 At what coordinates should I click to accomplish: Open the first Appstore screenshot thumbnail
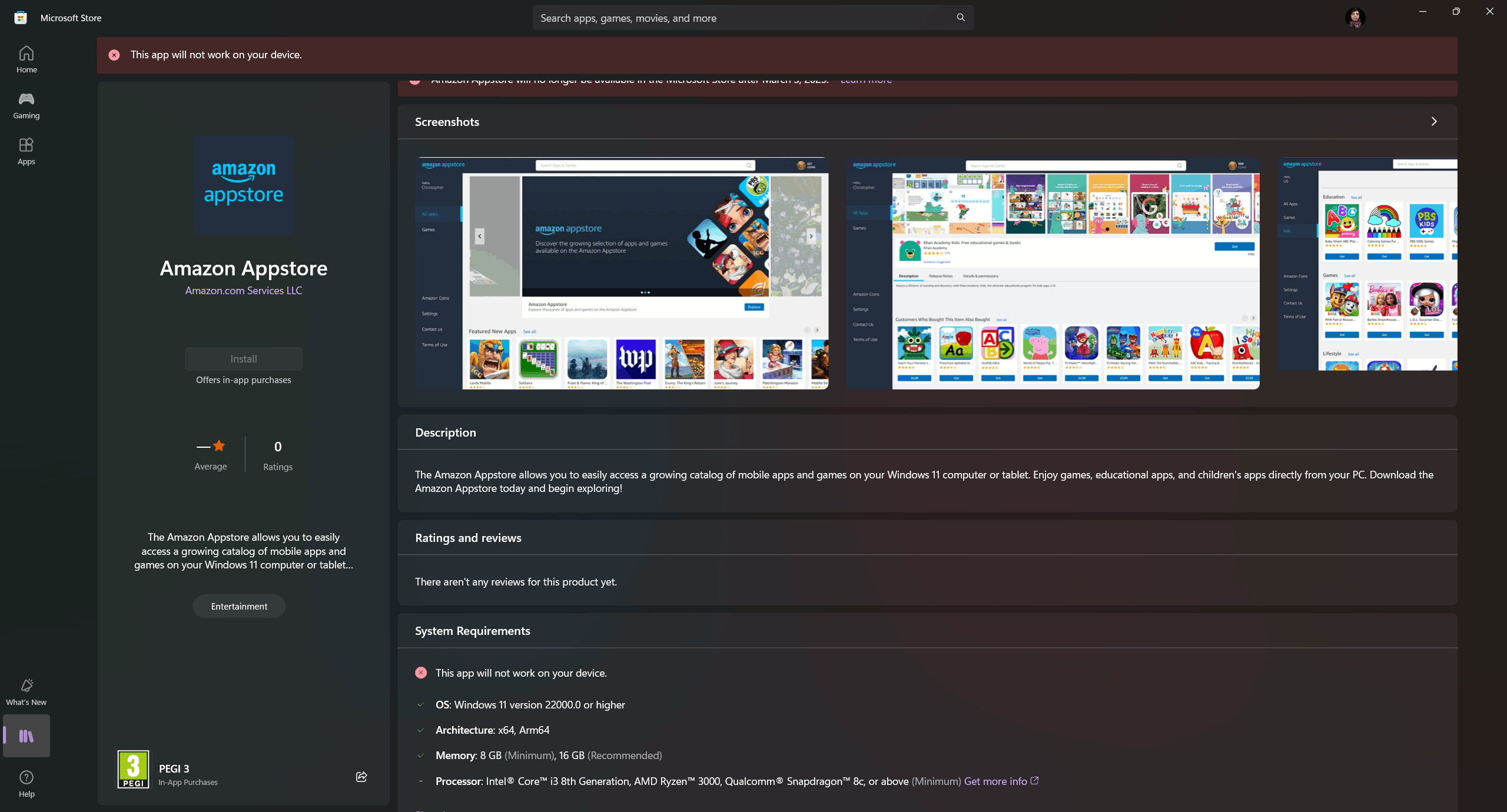pos(622,273)
